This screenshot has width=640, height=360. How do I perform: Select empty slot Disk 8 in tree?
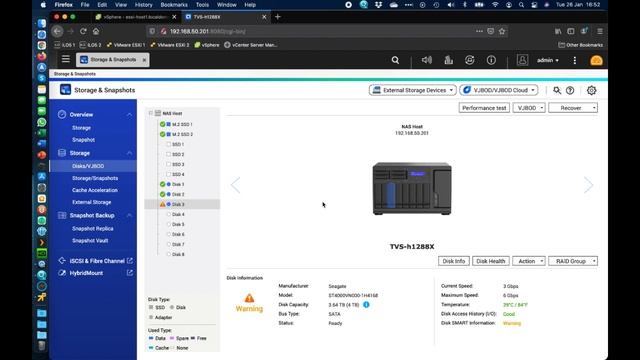tap(178, 254)
